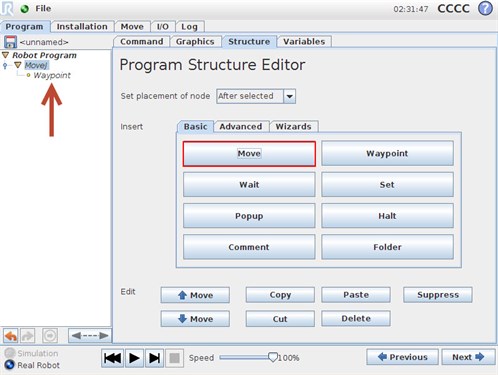This screenshot has width=498, height=375.
Task: Insert a Waypoint node
Action: pyautogui.click(x=387, y=153)
